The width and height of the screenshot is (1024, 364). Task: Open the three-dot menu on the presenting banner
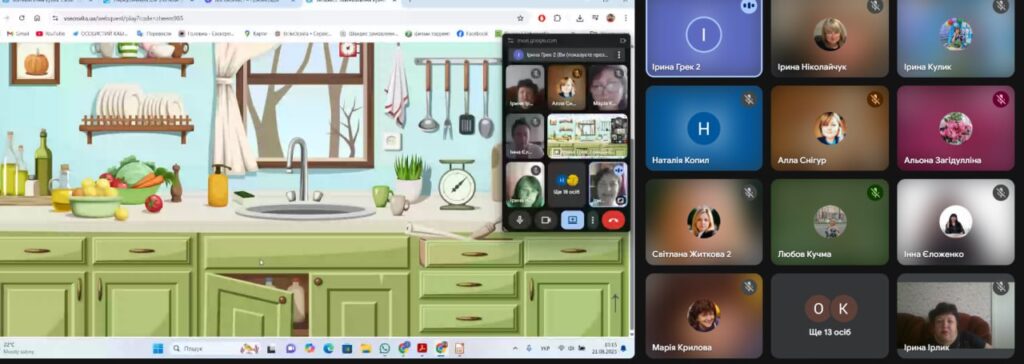[x=619, y=55]
